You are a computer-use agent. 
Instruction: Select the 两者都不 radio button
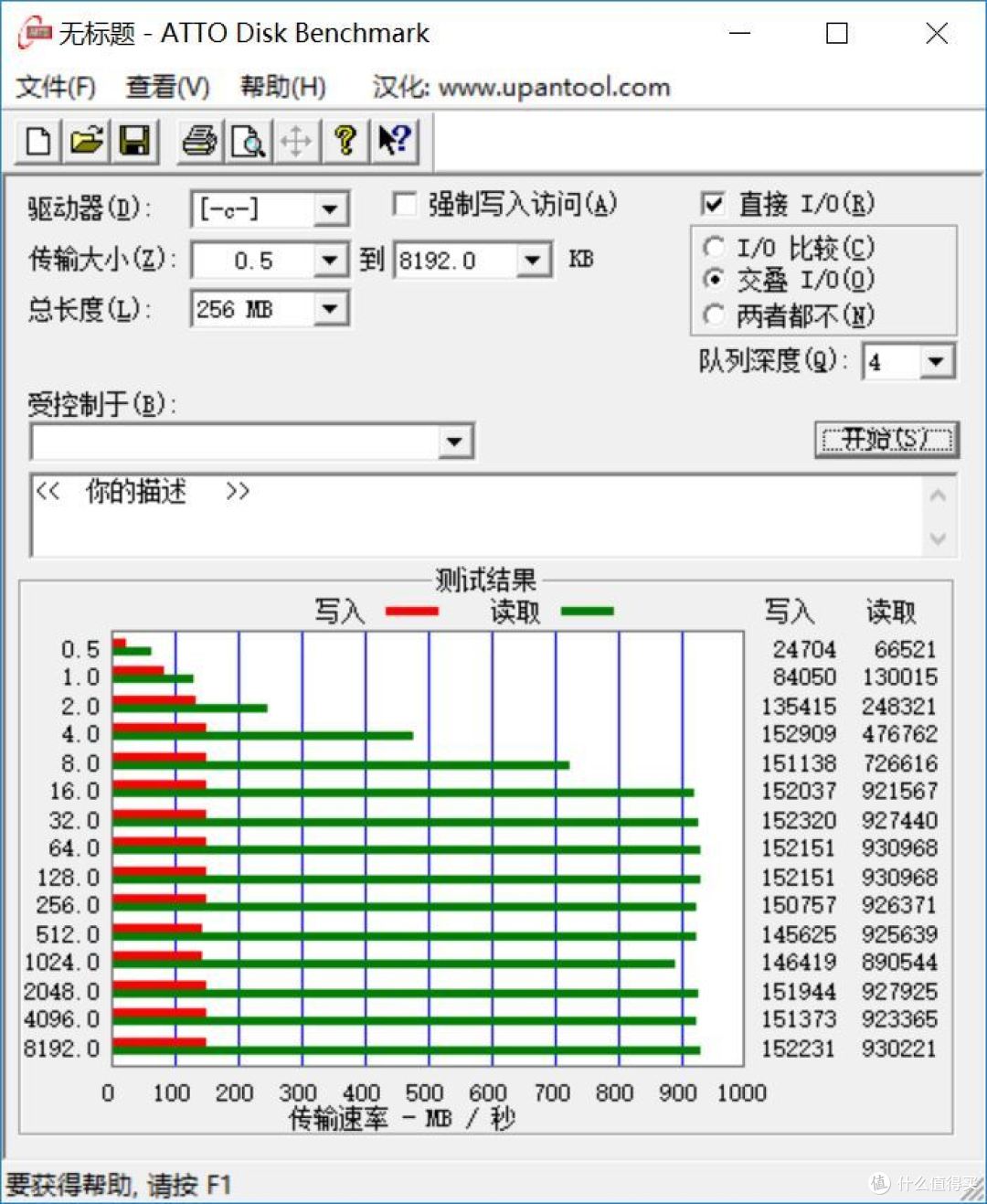714,315
